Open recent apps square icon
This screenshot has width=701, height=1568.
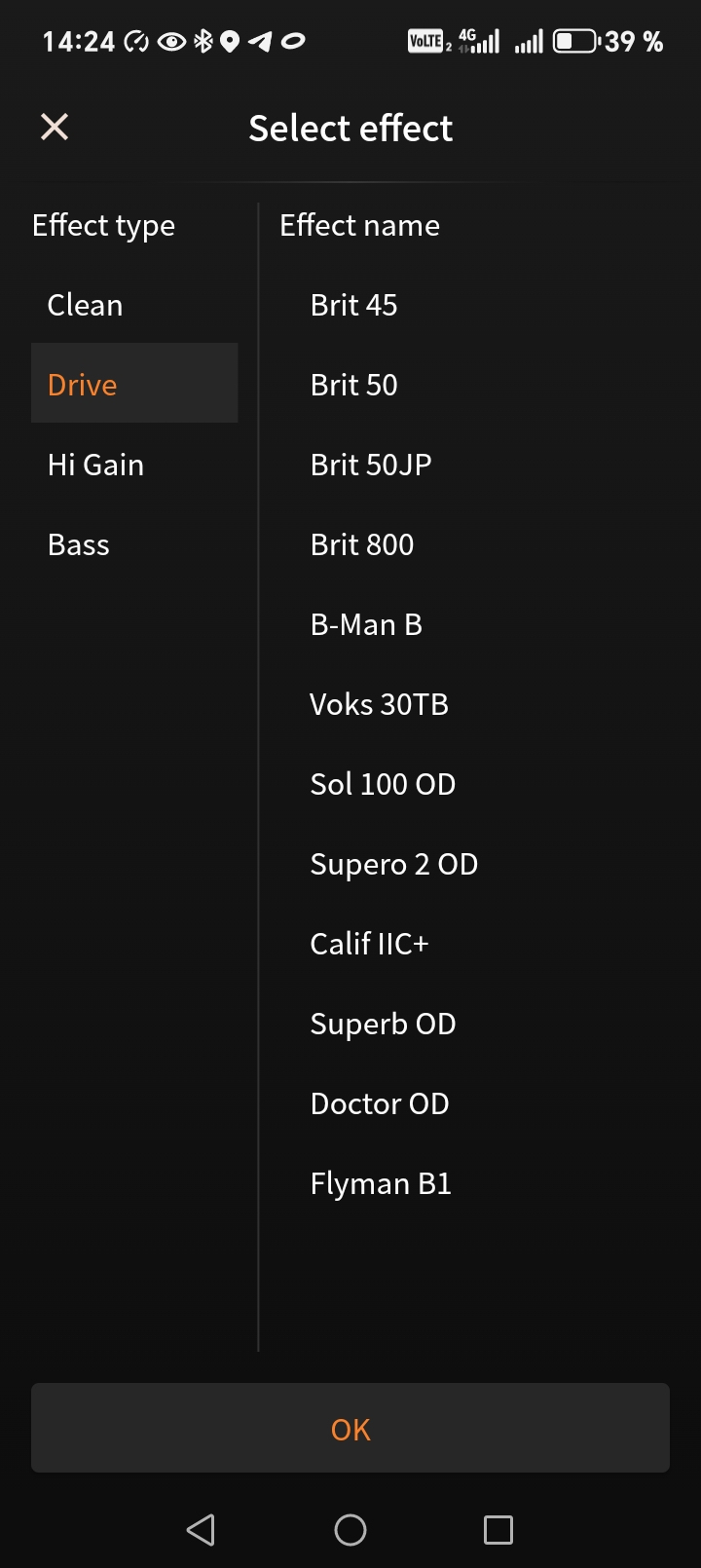pyautogui.click(x=498, y=1530)
